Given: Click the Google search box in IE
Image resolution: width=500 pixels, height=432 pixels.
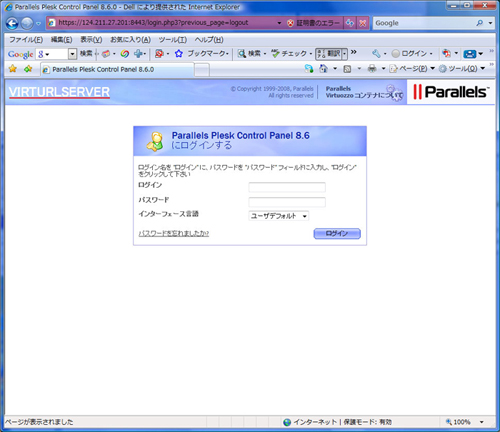Looking at the screenshot, I should tap(423, 23).
